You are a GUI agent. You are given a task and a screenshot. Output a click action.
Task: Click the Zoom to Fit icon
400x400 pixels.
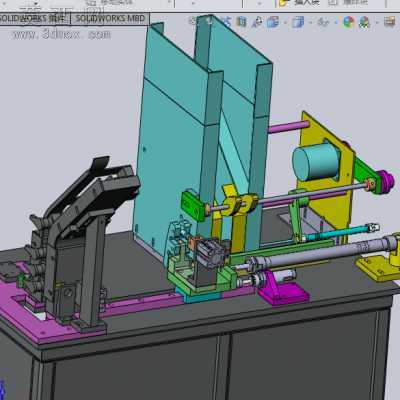click(193, 21)
